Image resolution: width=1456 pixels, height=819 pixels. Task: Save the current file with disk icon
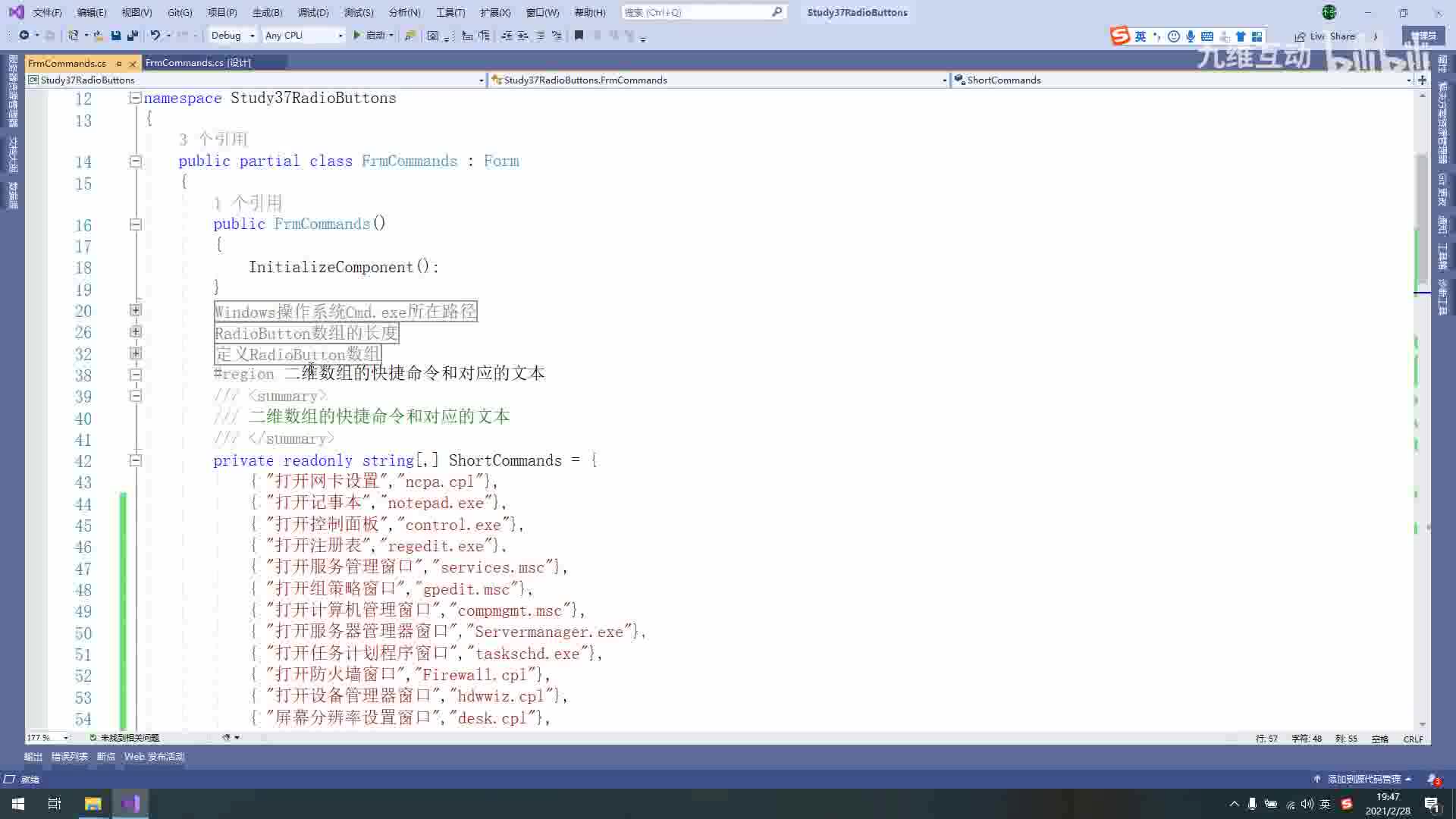(116, 36)
